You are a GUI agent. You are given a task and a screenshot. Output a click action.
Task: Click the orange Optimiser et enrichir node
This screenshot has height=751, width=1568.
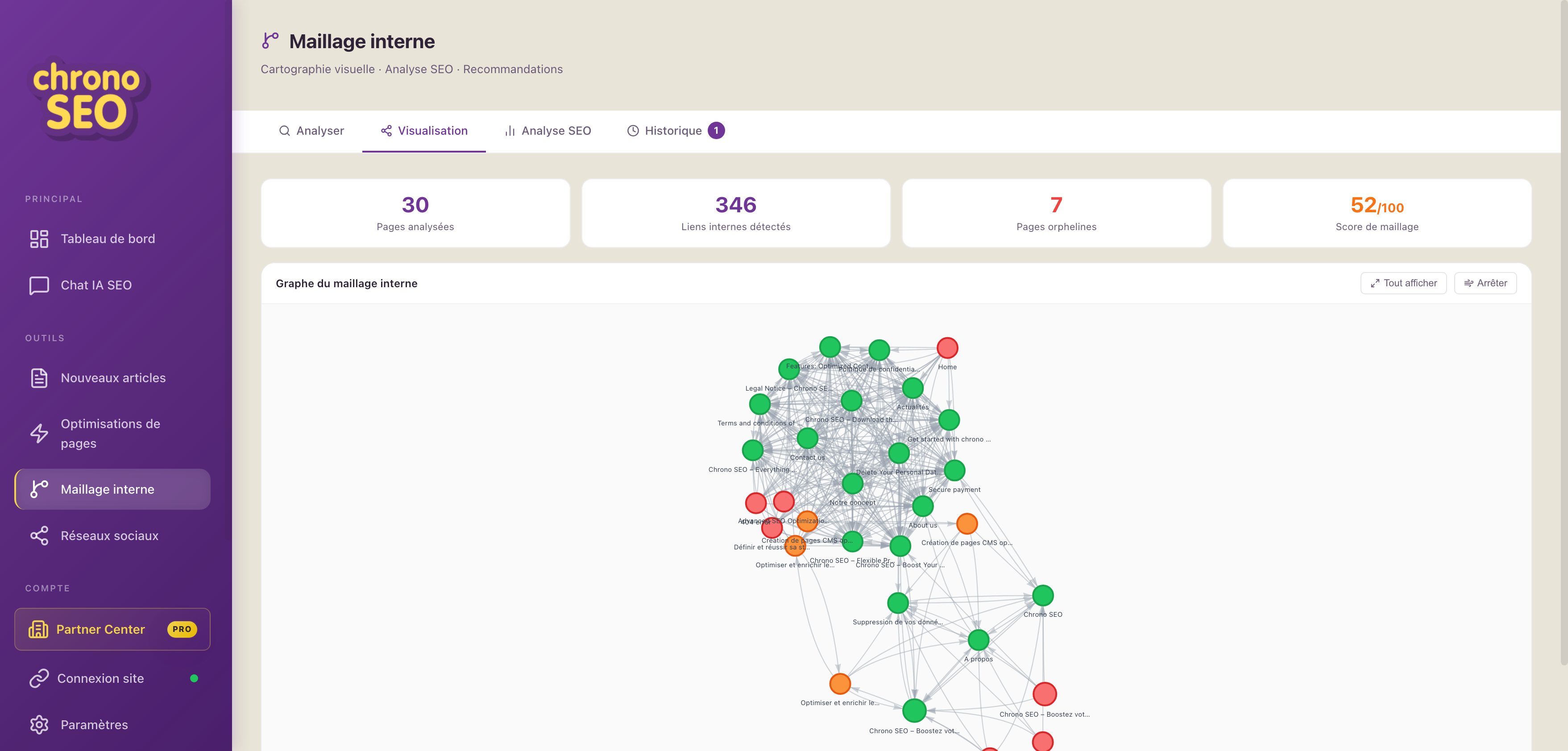click(x=840, y=684)
